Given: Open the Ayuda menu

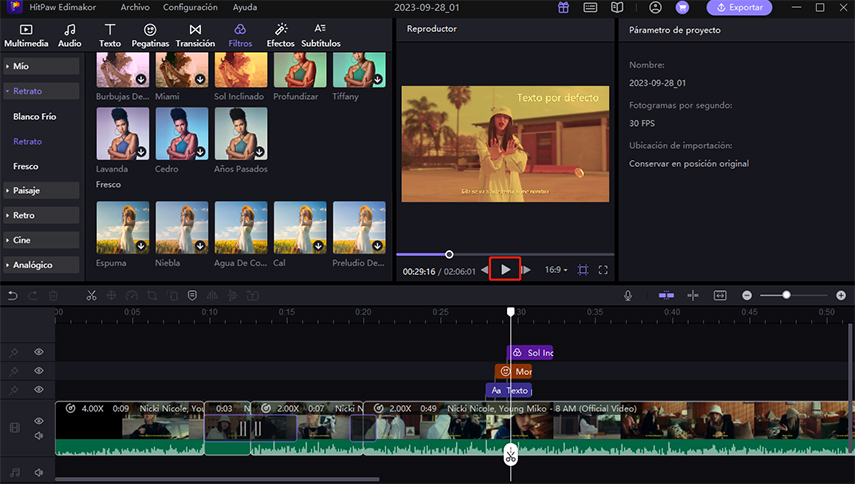Looking at the screenshot, I should click(x=245, y=7).
